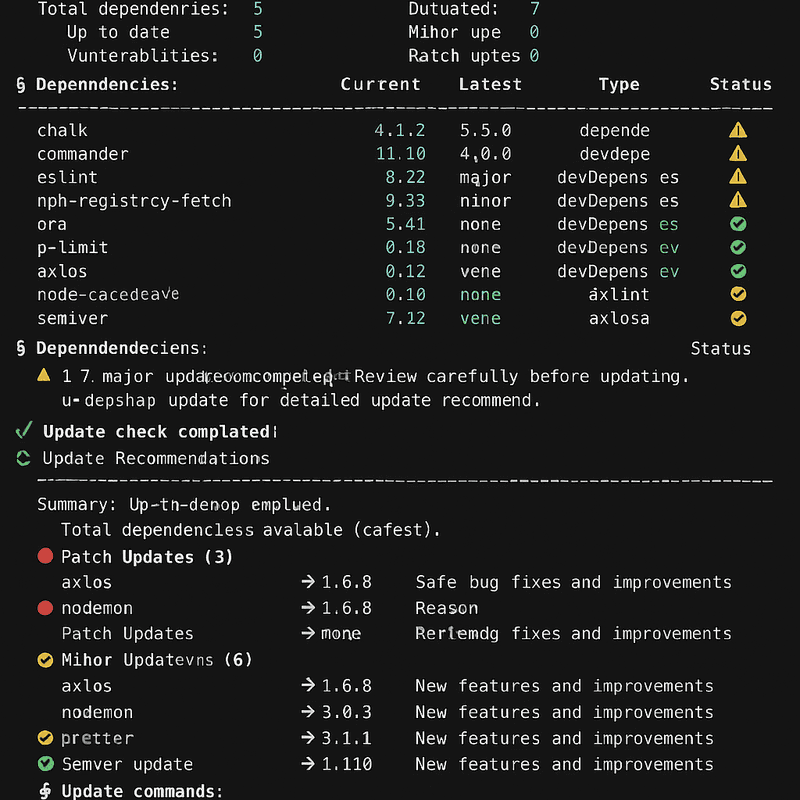Select the Status column header
This screenshot has height=800, width=800.
[740, 85]
